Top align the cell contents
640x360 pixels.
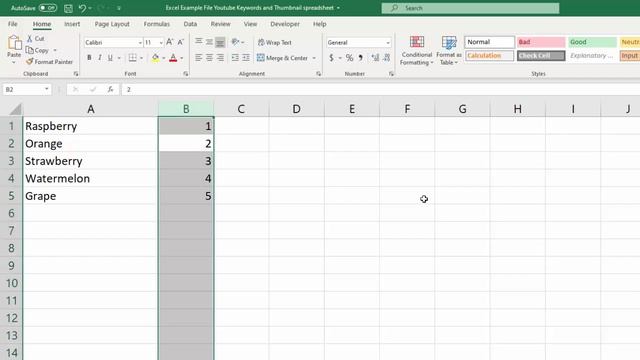pos(198,42)
